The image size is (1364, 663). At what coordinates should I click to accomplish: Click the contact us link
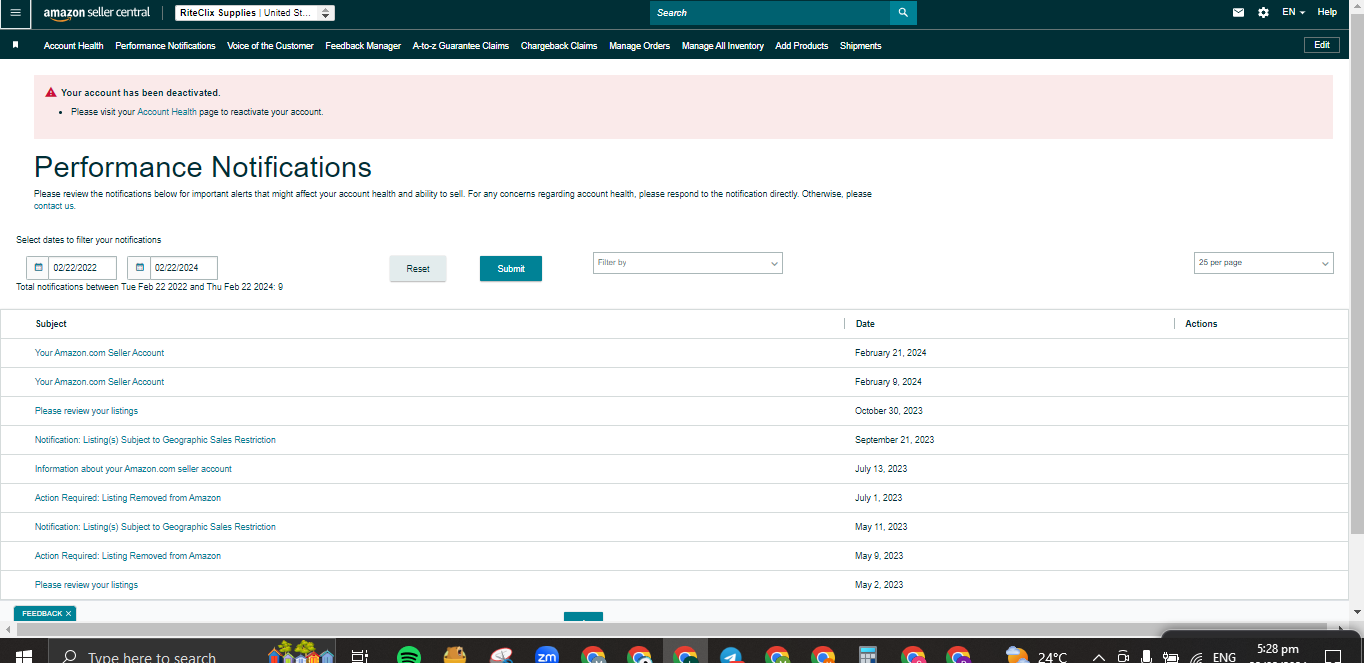[54, 206]
